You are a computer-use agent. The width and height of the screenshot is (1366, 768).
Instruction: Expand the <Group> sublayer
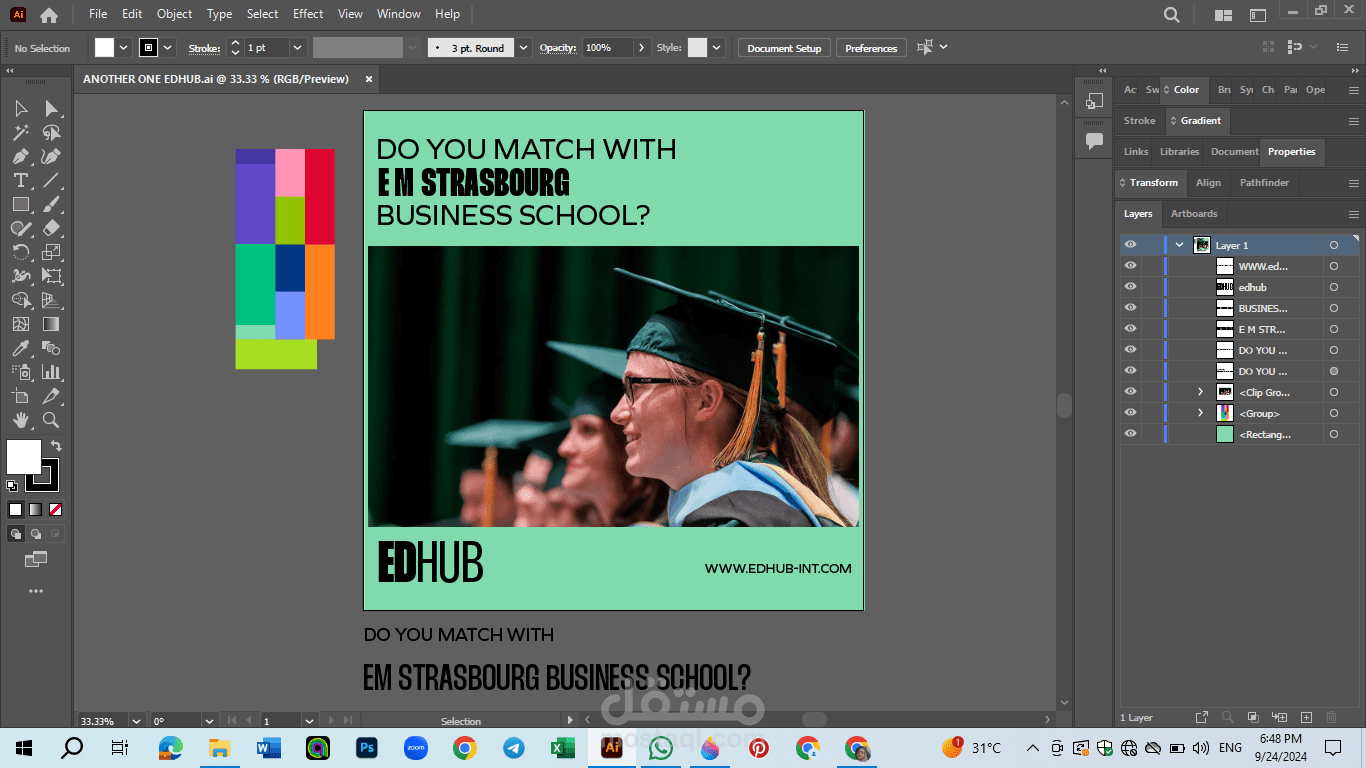[1201, 413]
